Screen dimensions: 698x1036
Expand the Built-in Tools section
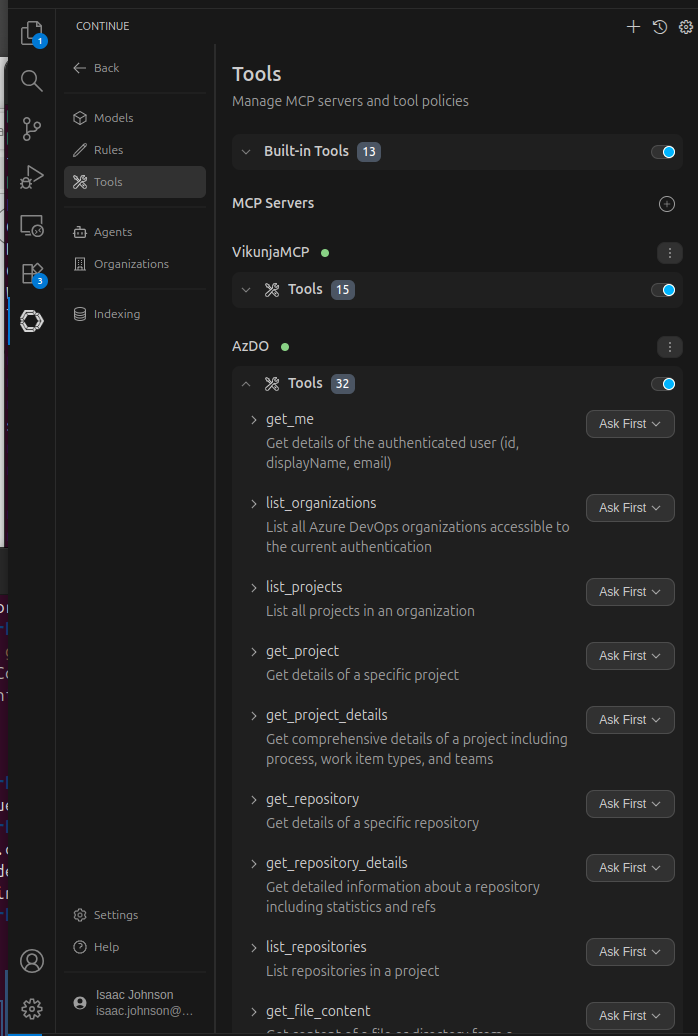pos(246,152)
